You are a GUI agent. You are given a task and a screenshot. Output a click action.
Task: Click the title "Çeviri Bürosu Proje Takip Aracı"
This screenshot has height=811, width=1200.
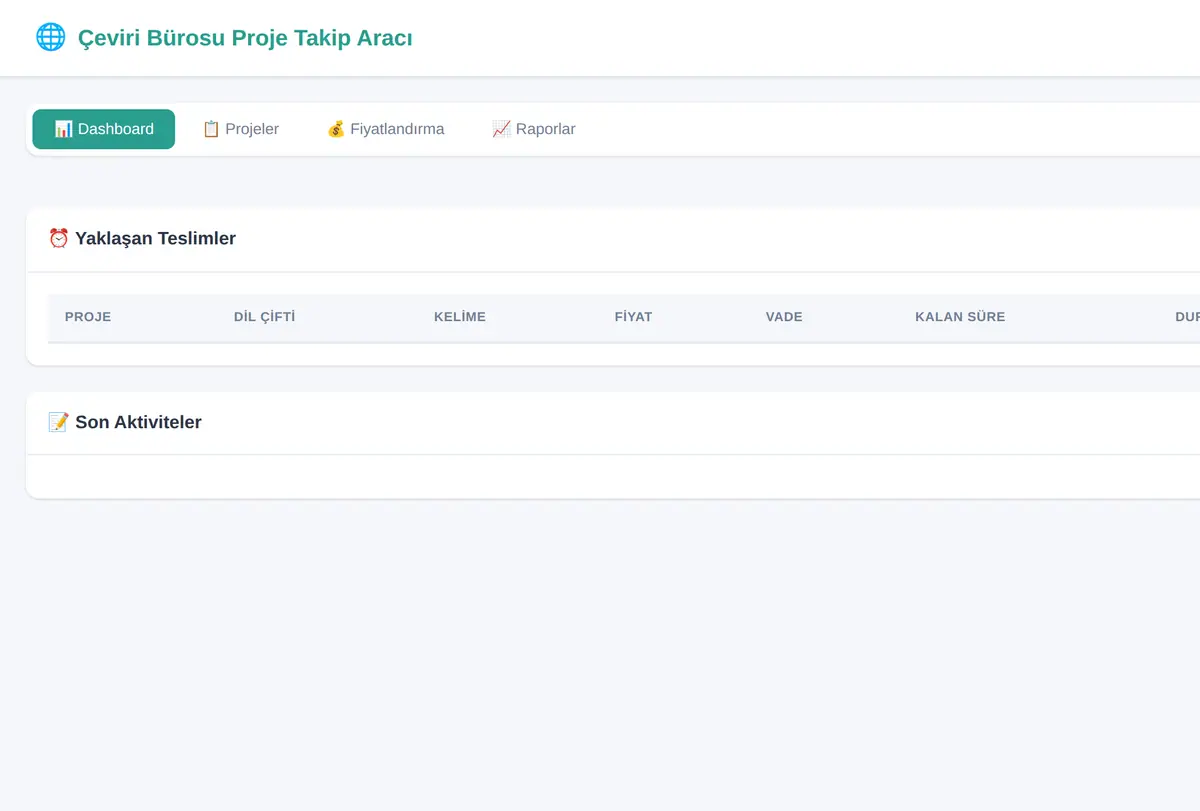245,38
